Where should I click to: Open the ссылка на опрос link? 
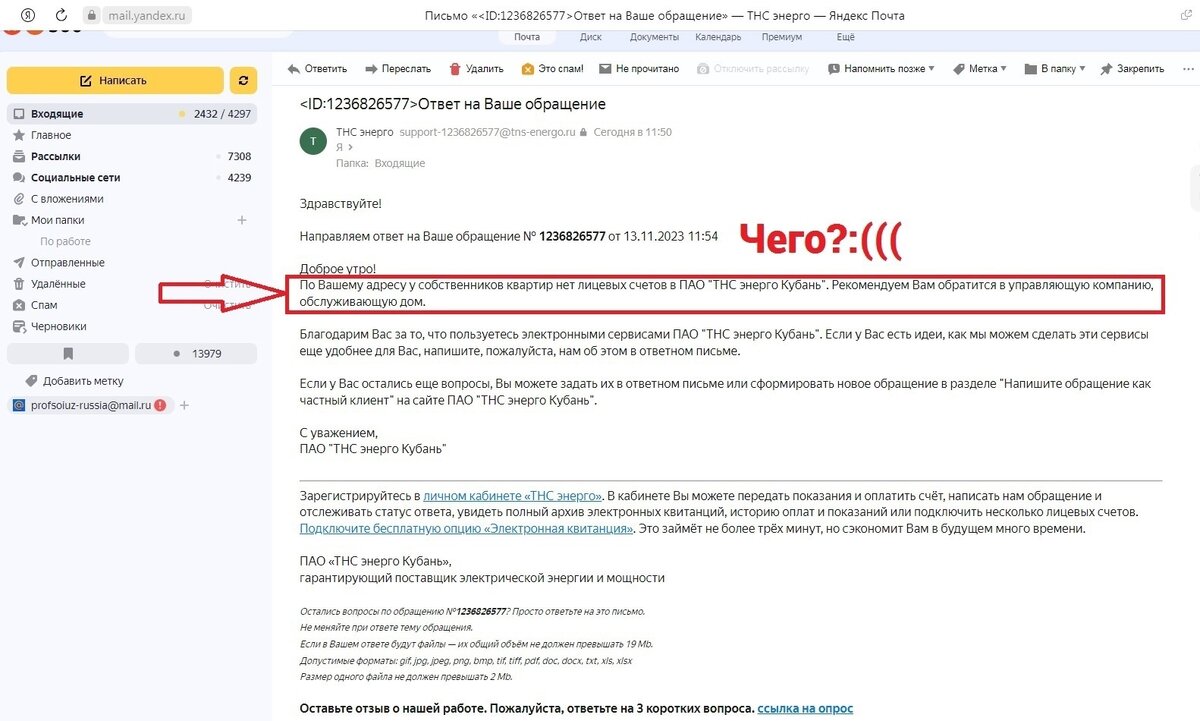pyautogui.click(x=805, y=708)
